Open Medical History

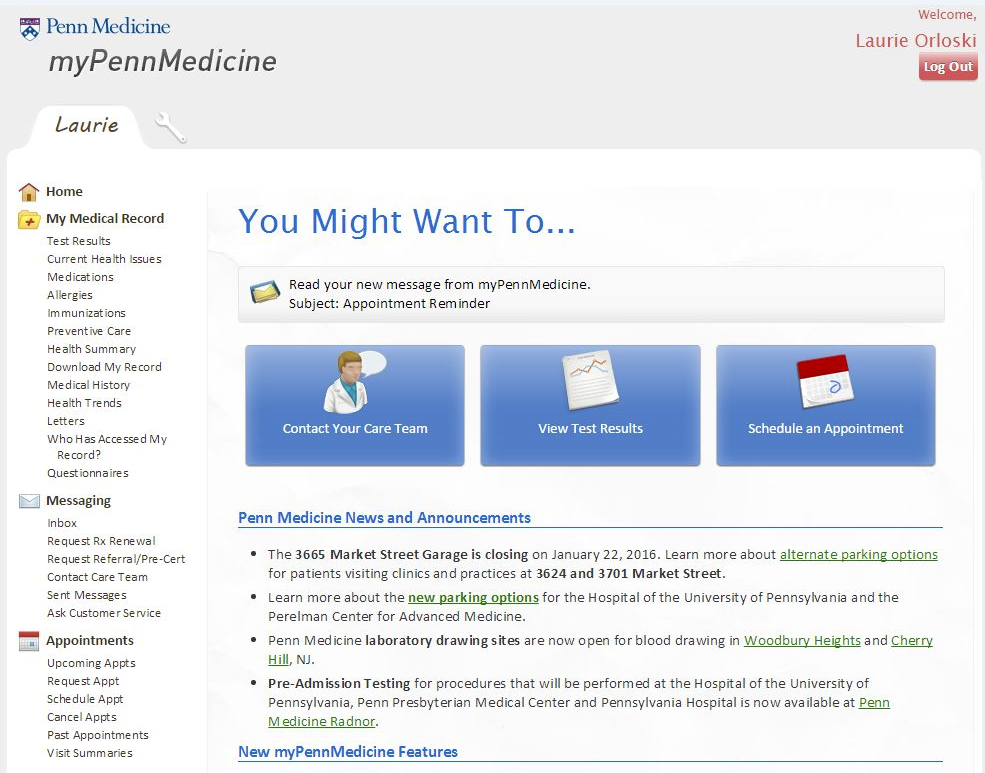pyautogui.click(x=89, y=385)
